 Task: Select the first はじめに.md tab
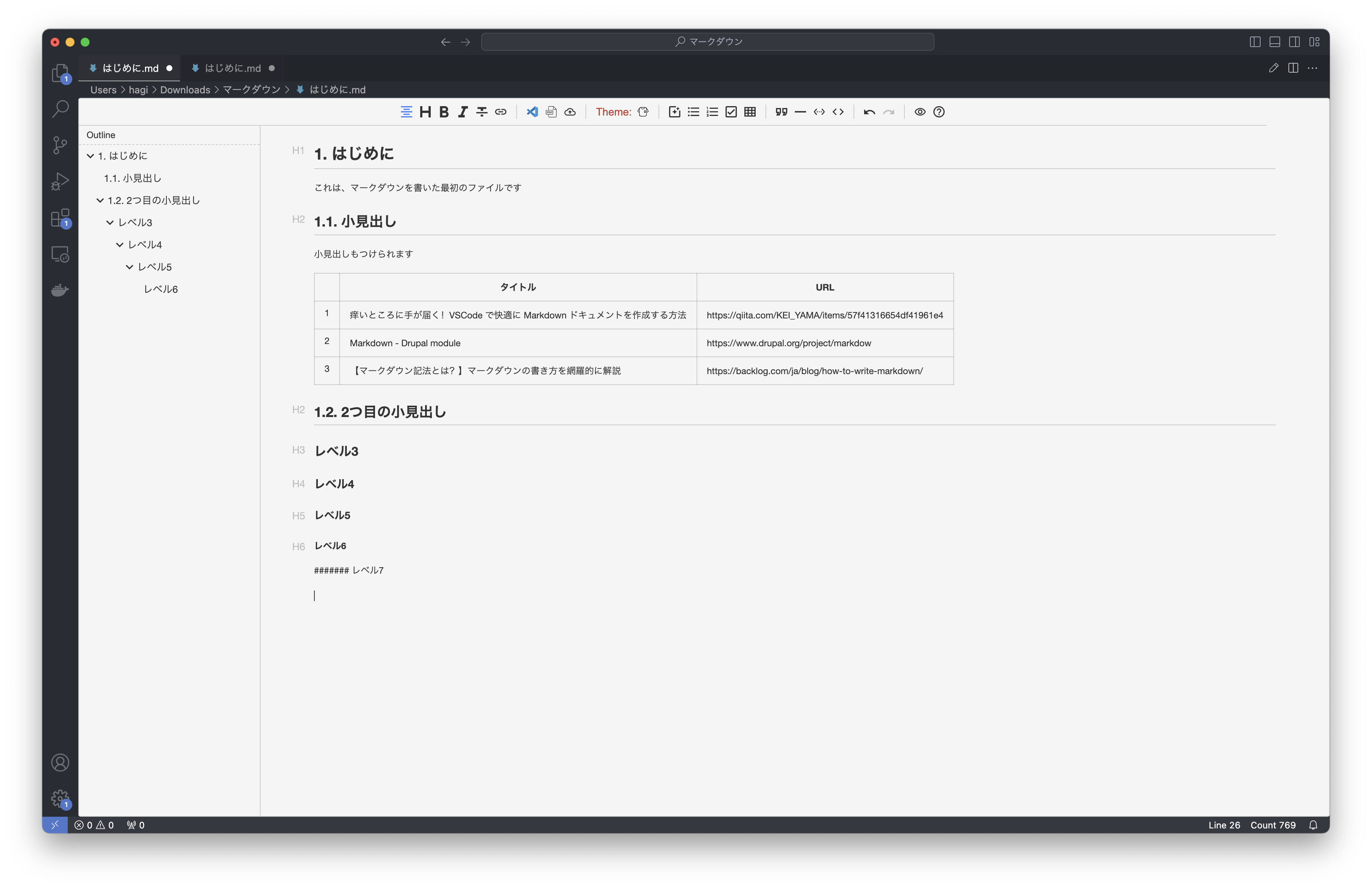pos(130,68)
